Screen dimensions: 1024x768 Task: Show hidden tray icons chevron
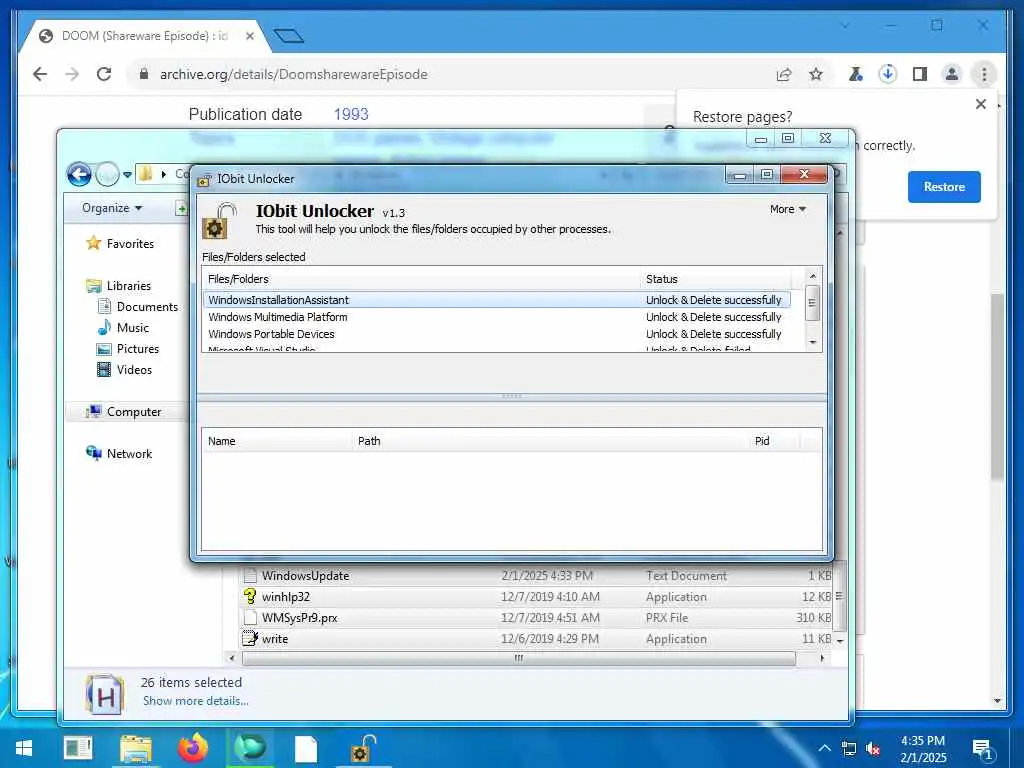824,748
